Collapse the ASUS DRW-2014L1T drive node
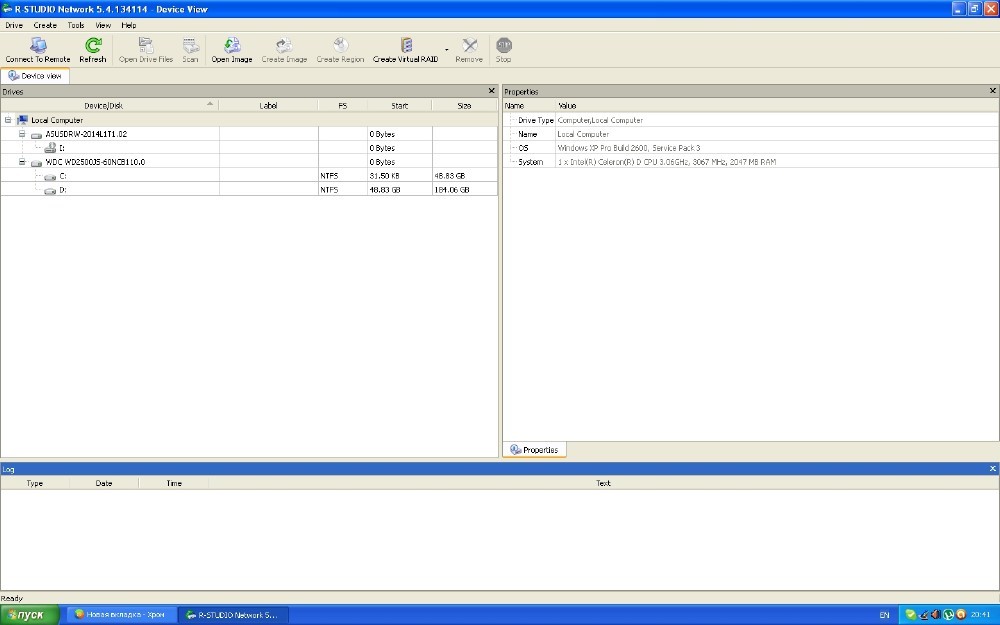Viewport: 1000px width, 625px height. tap(22, 134)
